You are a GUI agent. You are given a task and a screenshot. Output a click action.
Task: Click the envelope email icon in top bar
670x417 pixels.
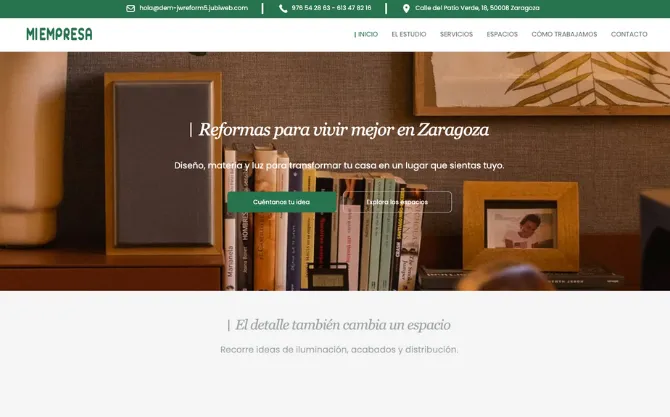click(130, 9)
